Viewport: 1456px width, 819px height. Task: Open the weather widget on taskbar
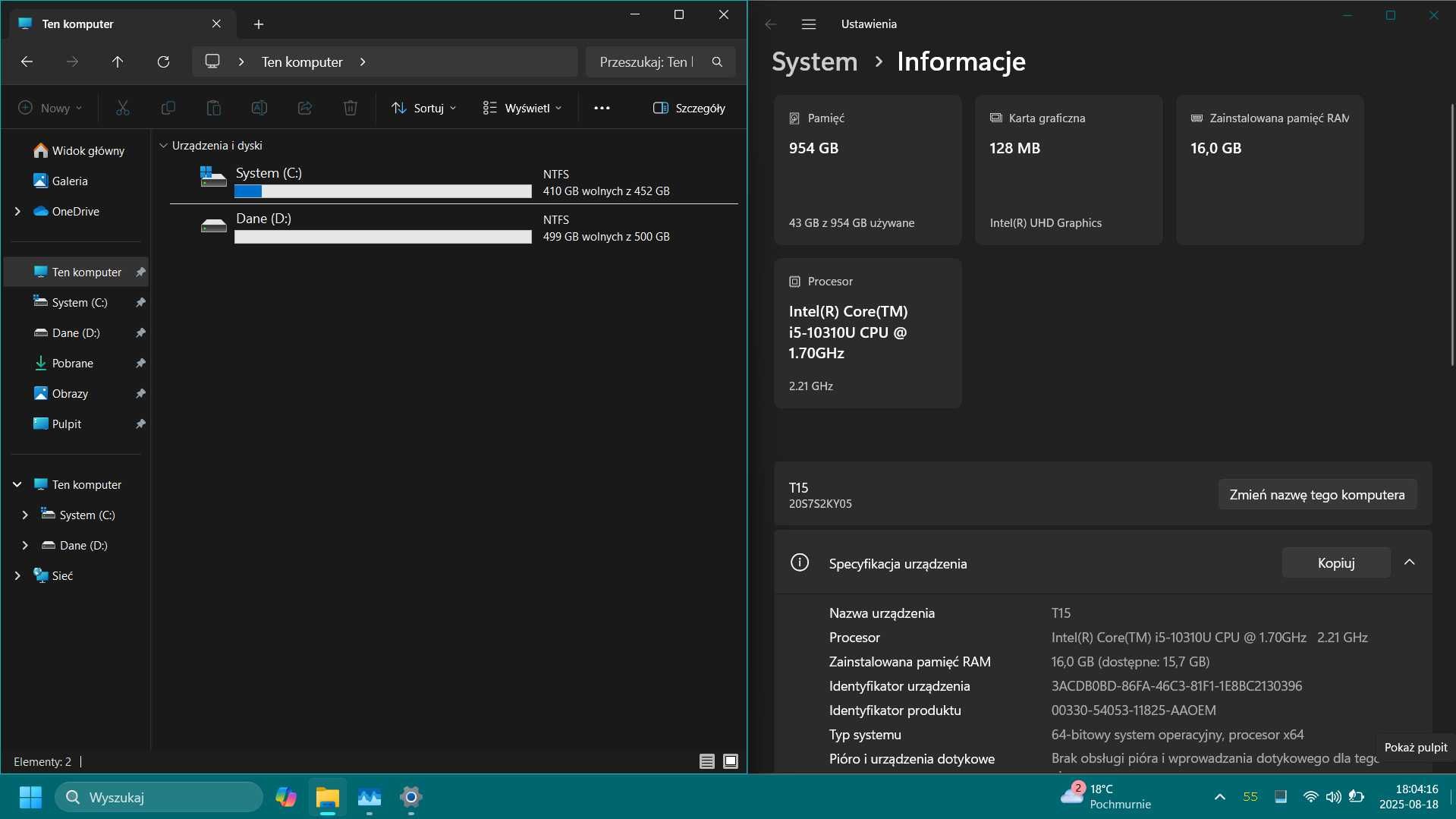point(1106,797)
